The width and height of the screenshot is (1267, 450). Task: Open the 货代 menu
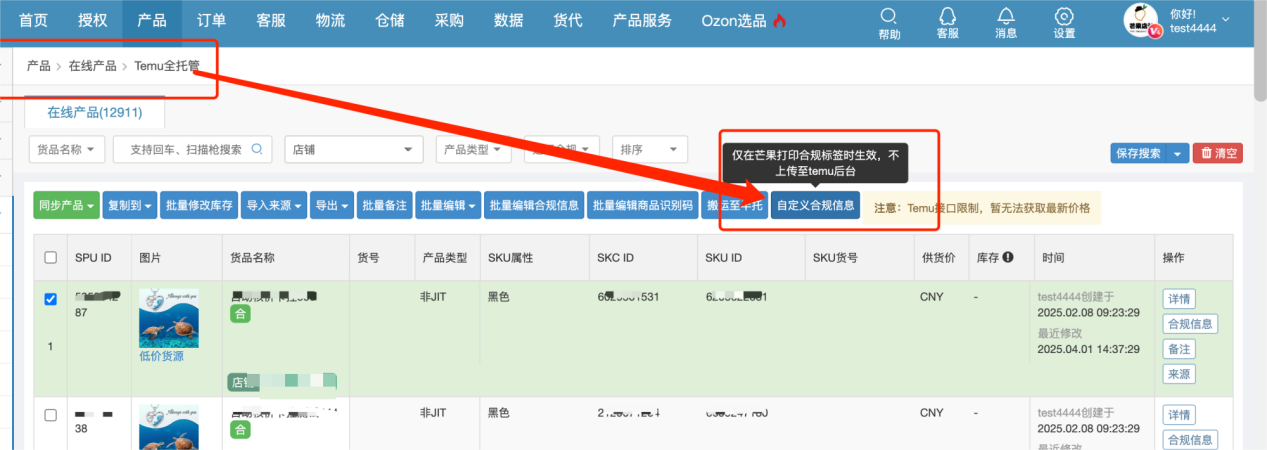tap(567, 21)
